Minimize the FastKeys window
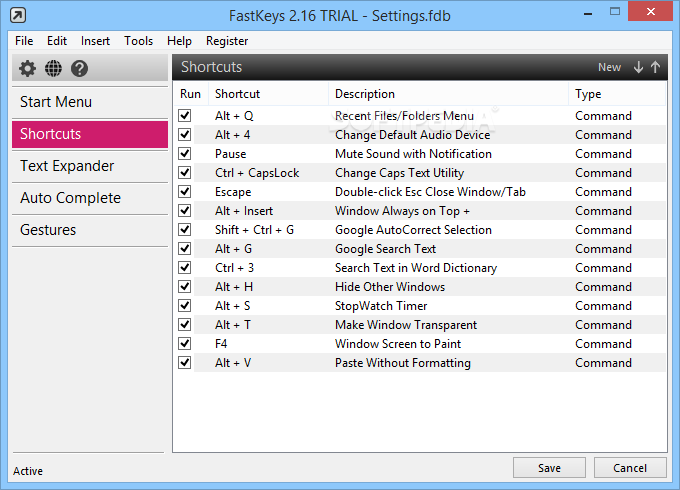Screen dimensions: 680x490 point(588,13)
